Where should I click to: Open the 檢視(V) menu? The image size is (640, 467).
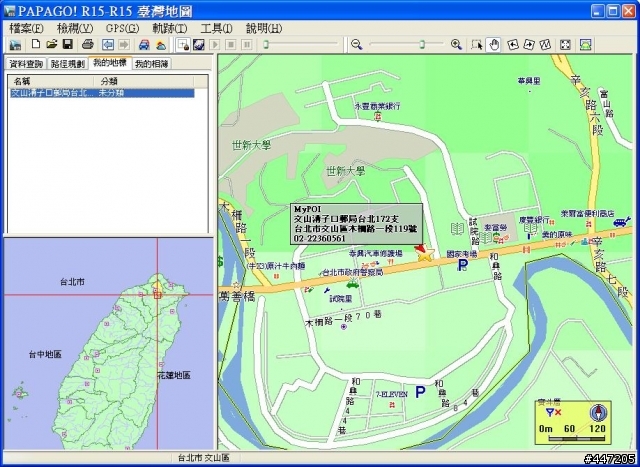(75, 28)
